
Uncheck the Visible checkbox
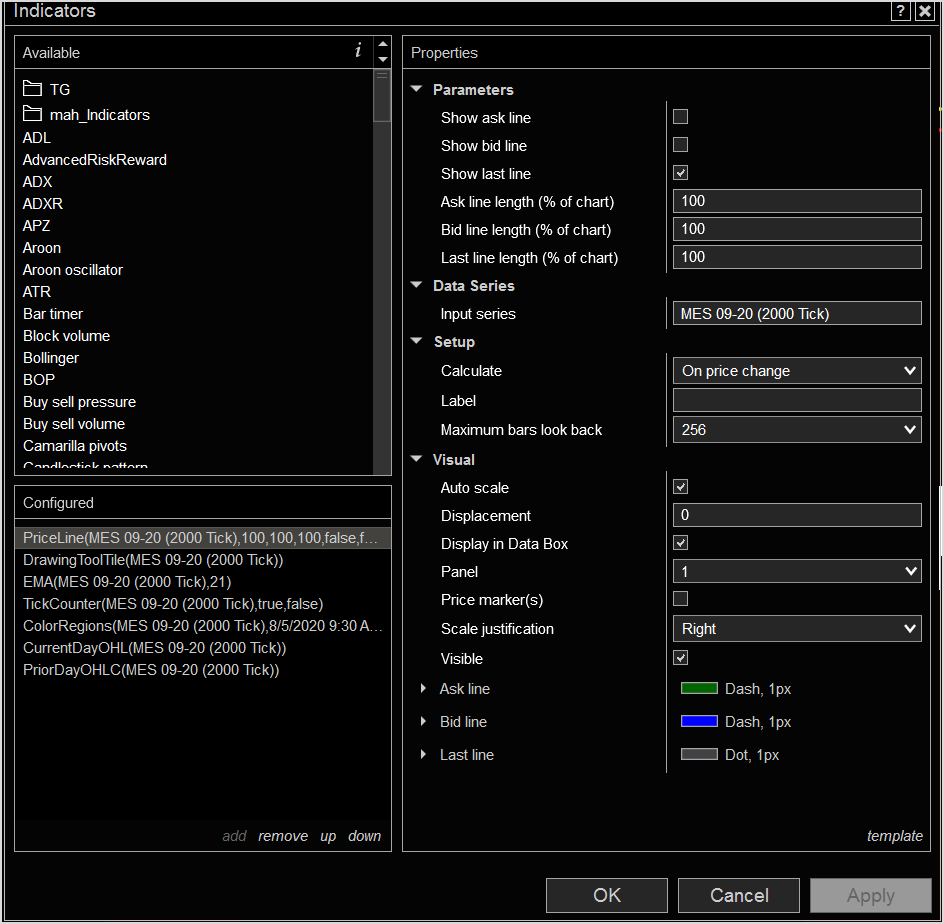[680, 658]
